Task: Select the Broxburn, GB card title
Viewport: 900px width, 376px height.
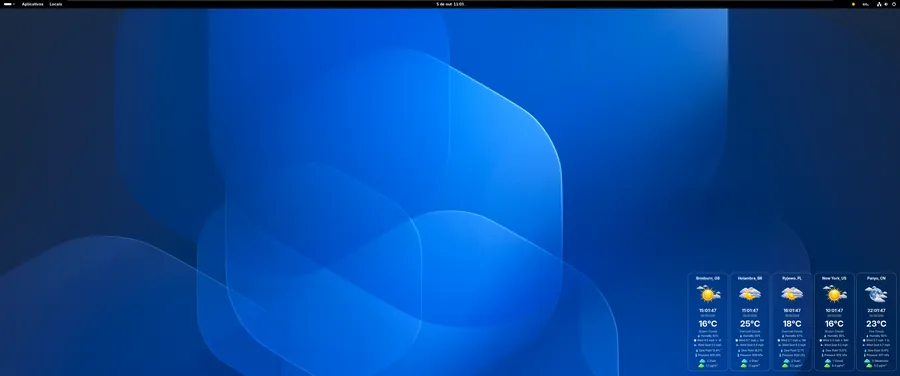Action: tap(708, 278)
